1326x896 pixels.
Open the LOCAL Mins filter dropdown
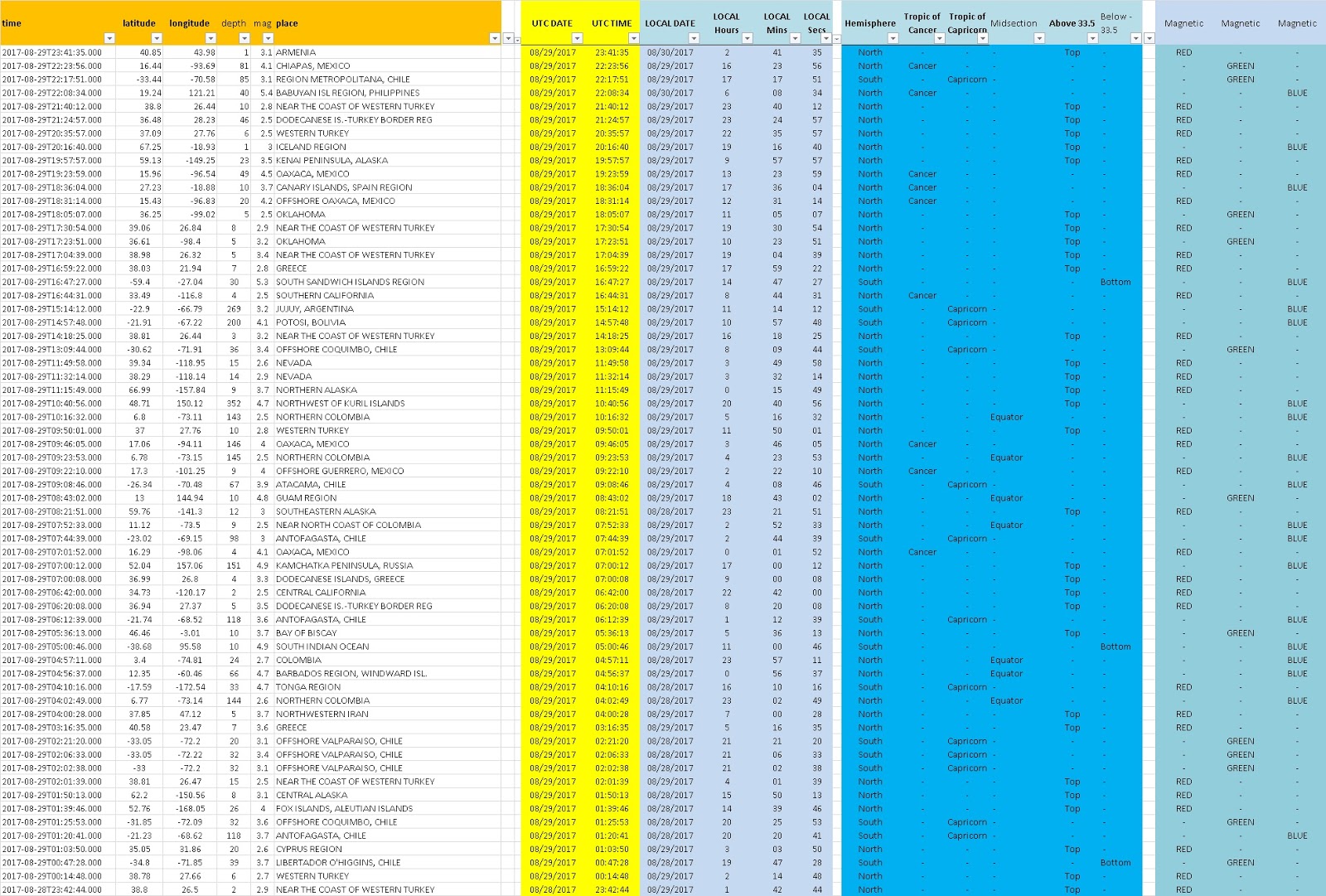[795, 38]
